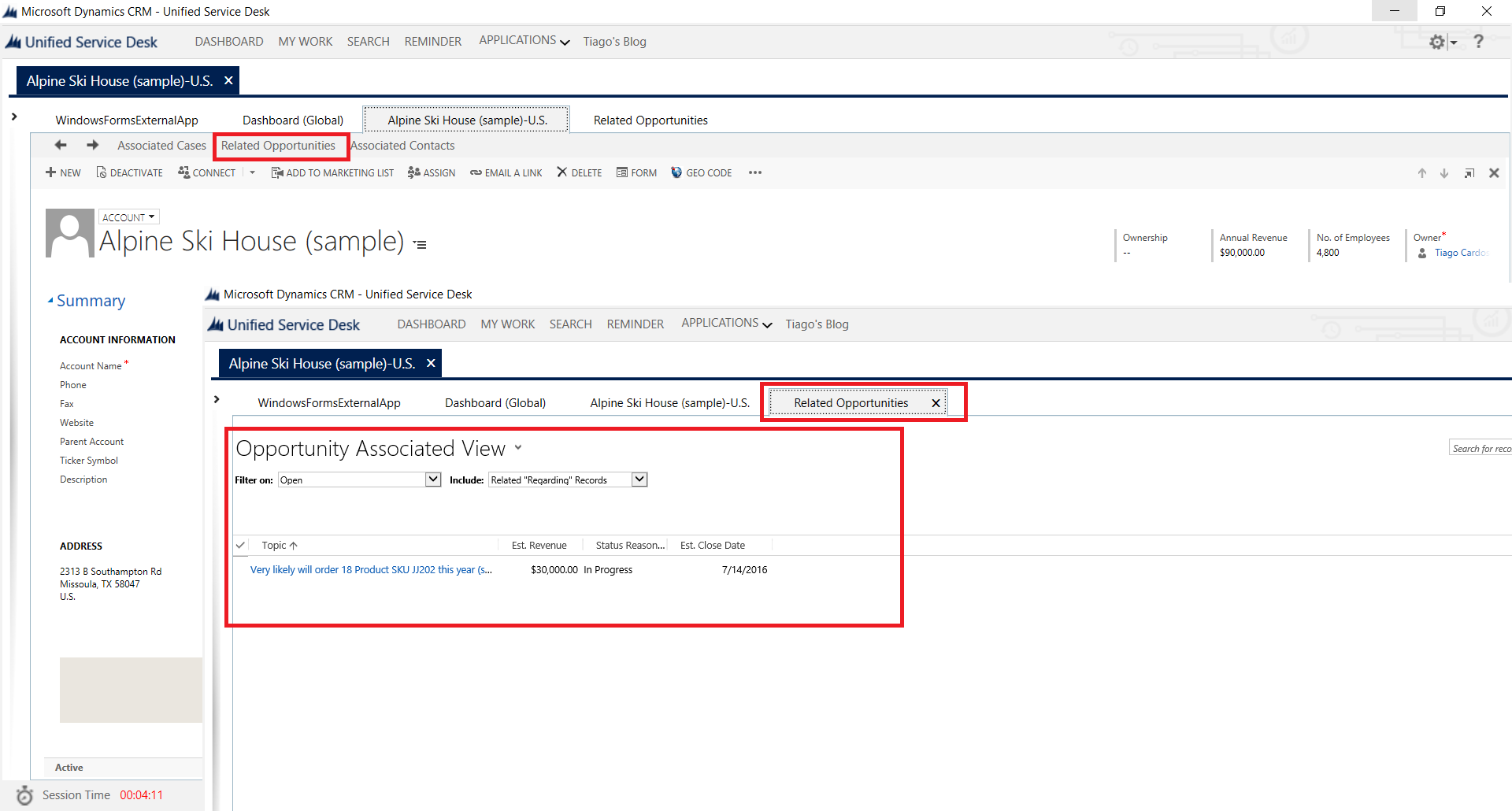This screenshot has width=1512, height=811.
Task: Click the DEACTIVATE toolbar icon
Action: 102,172
